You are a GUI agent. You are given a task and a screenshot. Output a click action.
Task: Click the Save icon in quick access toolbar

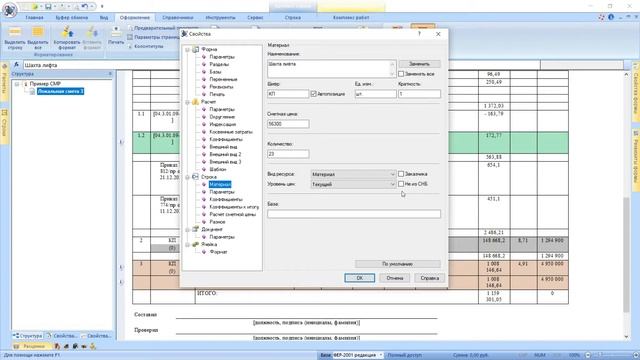click(48, 6)
